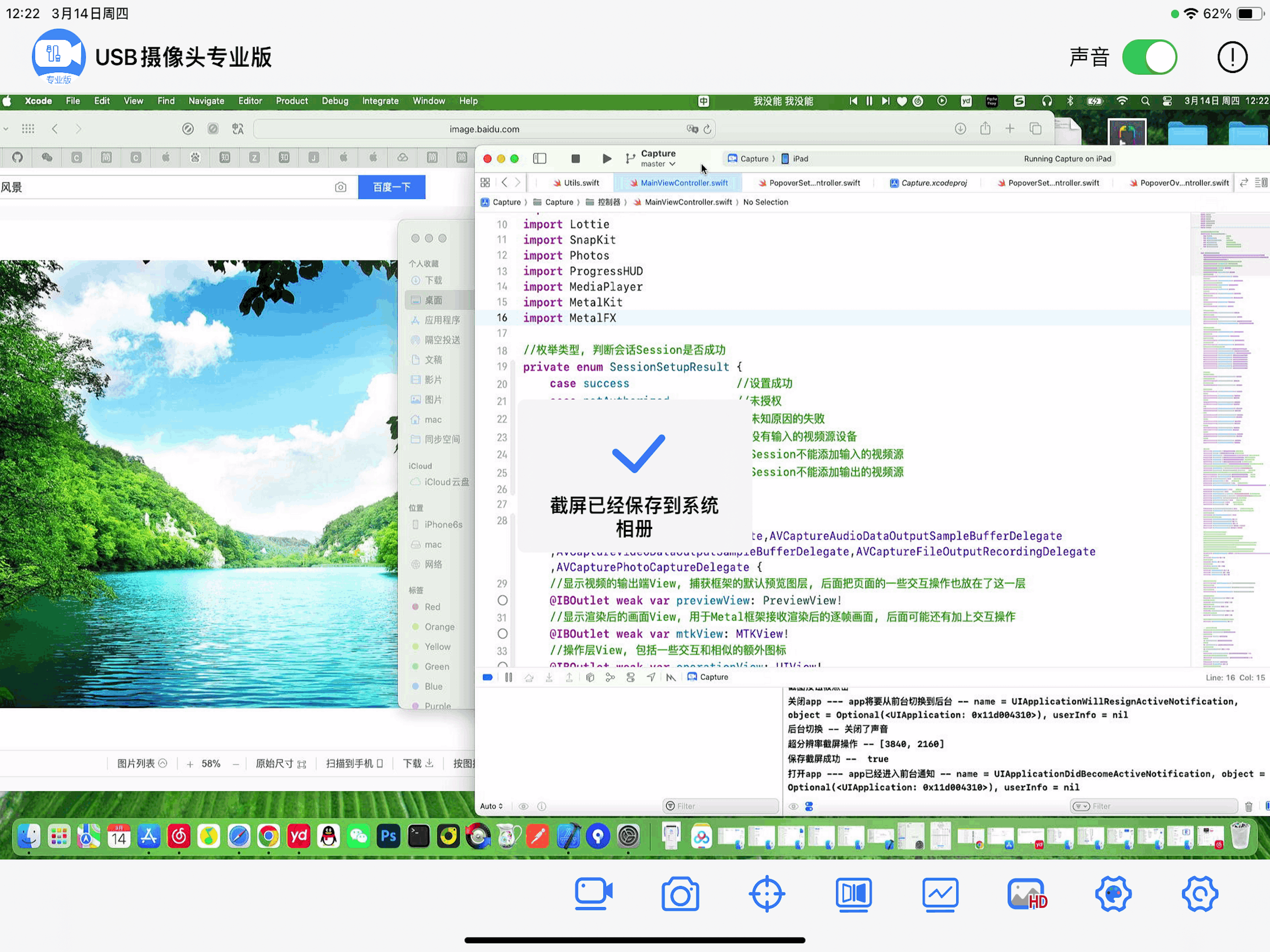Screen dimensions: 1270x952
Task: Stop the running Capture app
Action: pyautogui.click(x=575, y=159)
